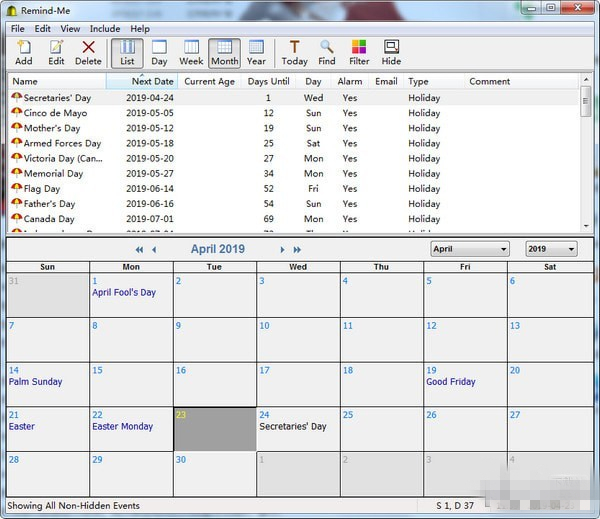Open Find with the magnifier icon

pyautogui.click(x=327, y=52)
